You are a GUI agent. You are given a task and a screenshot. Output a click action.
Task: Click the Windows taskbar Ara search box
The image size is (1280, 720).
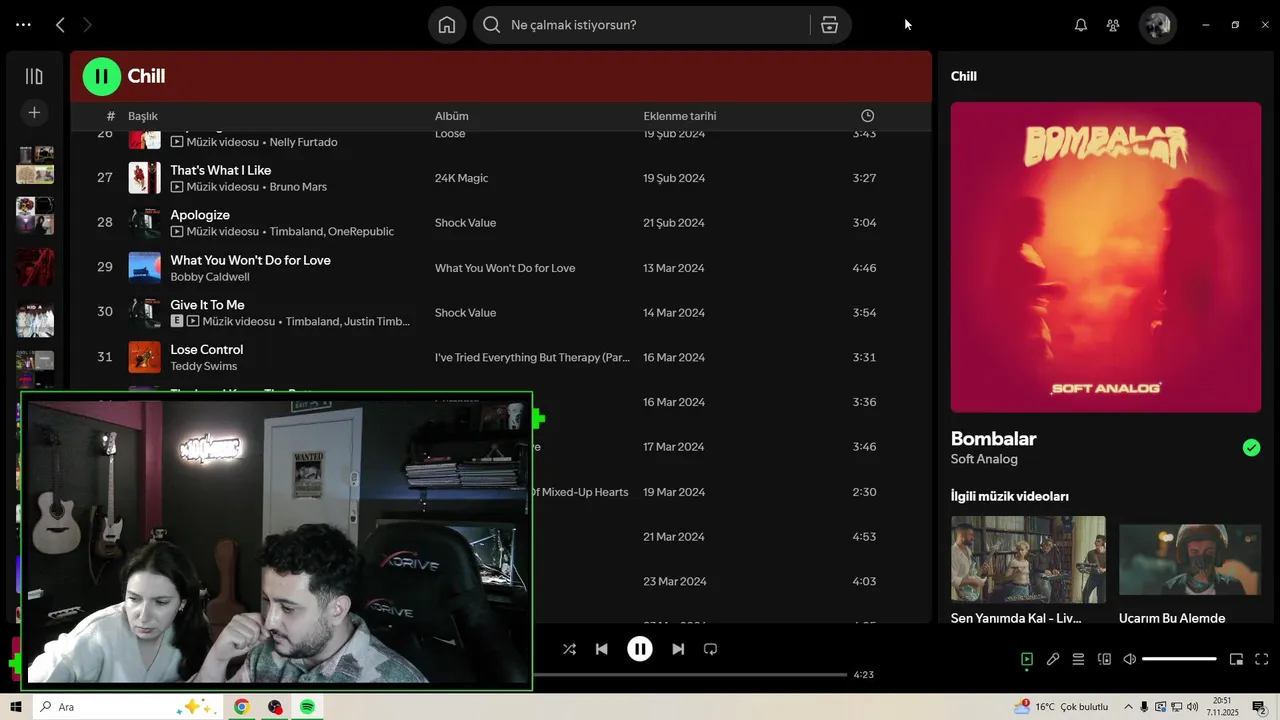(127, 707)
